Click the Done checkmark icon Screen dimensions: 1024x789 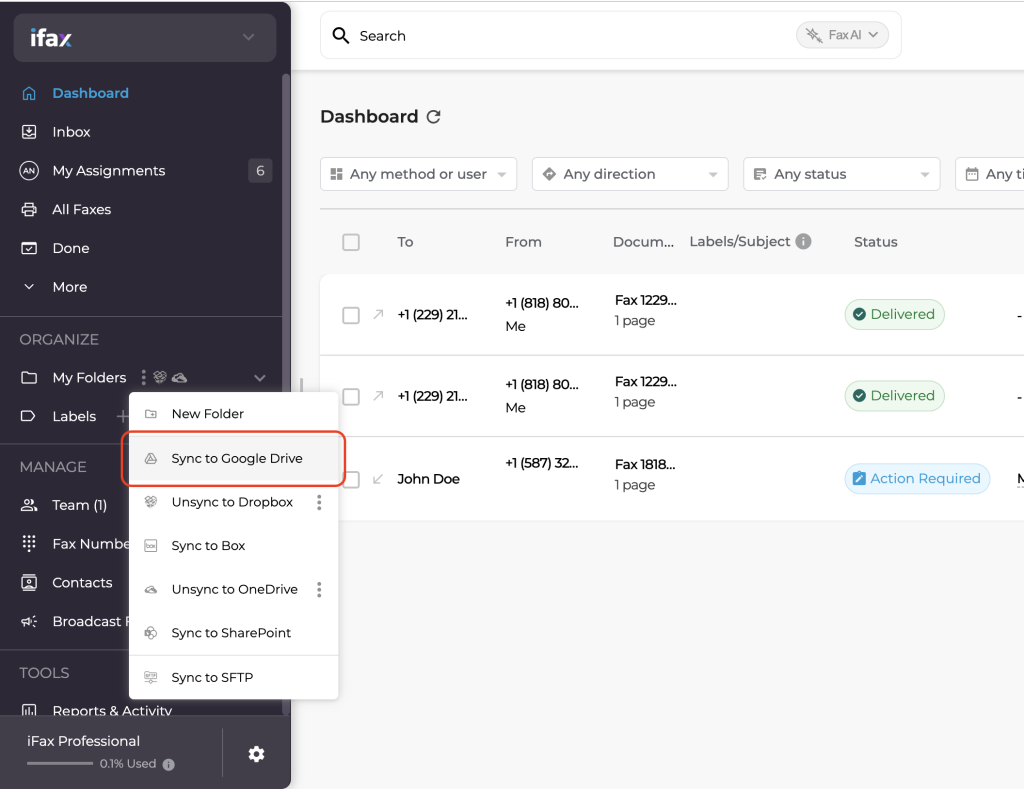(x=29, y=248)
